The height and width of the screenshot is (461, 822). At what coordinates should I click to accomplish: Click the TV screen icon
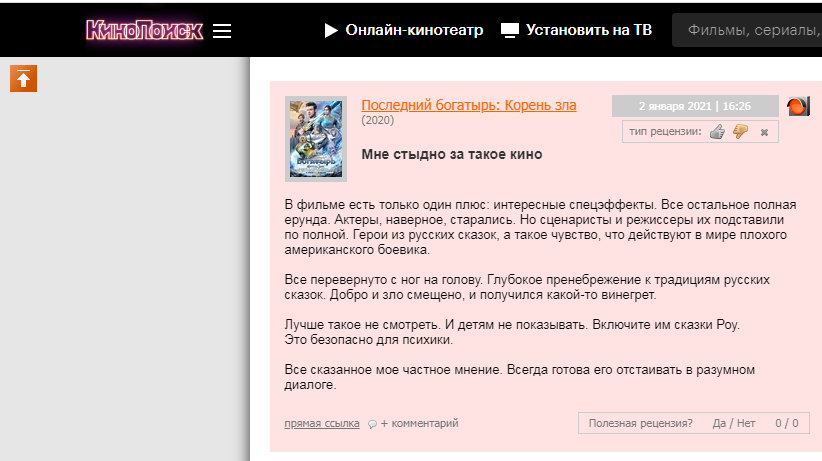click(510, 30)
